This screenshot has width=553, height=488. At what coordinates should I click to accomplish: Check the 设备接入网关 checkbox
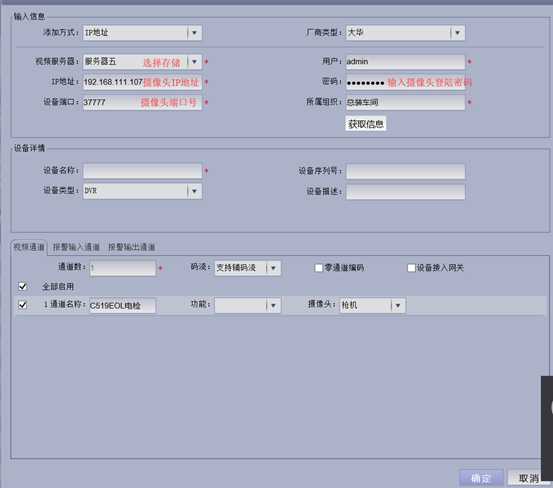coord(411,268)
